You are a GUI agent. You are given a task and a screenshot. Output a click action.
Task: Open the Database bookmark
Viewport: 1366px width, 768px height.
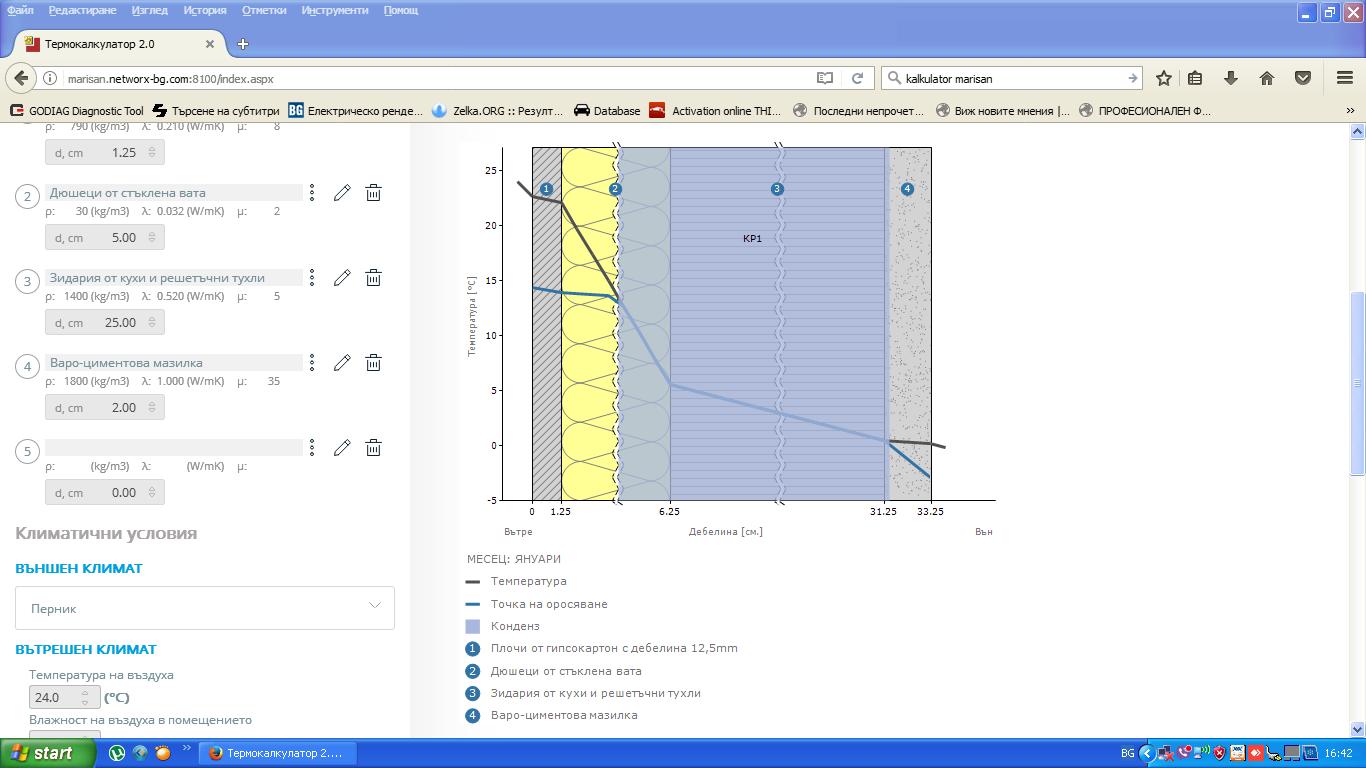(606, 111)
